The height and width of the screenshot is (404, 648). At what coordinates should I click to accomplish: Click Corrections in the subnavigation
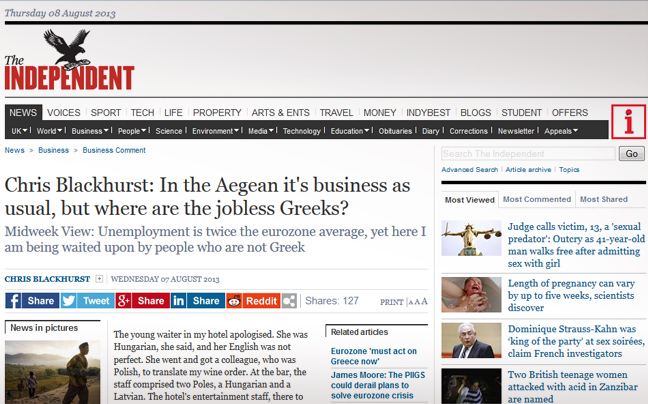coord(469,131)
